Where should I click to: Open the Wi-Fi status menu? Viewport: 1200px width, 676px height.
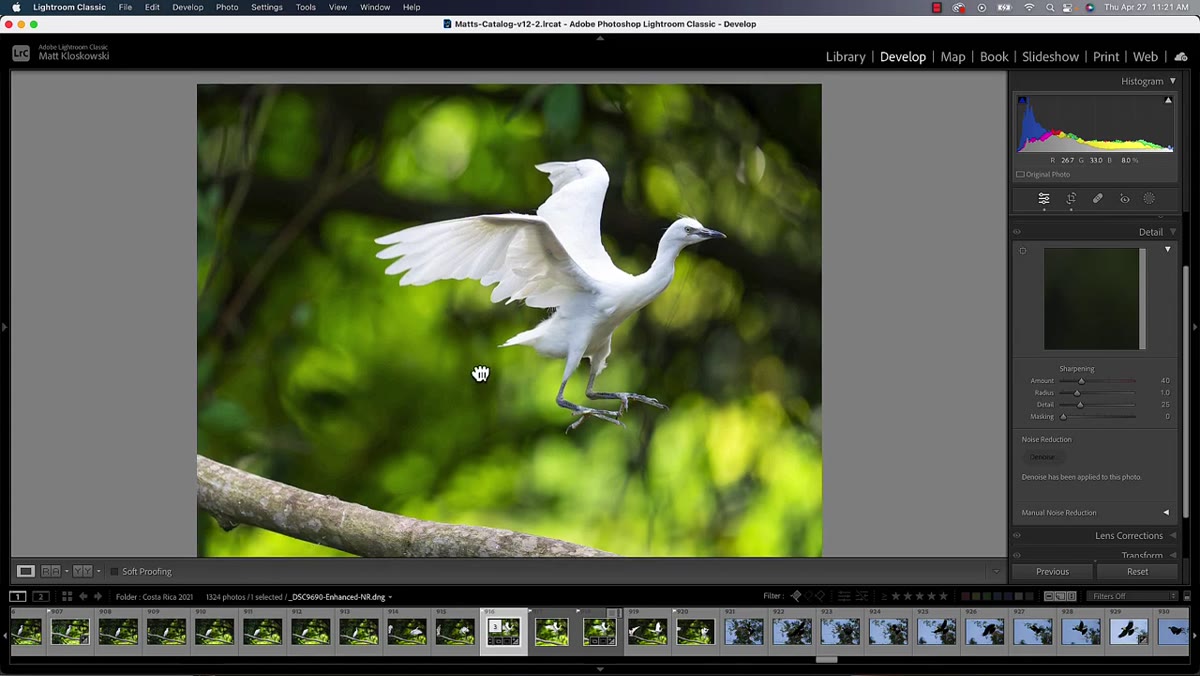pos(1029,8)
